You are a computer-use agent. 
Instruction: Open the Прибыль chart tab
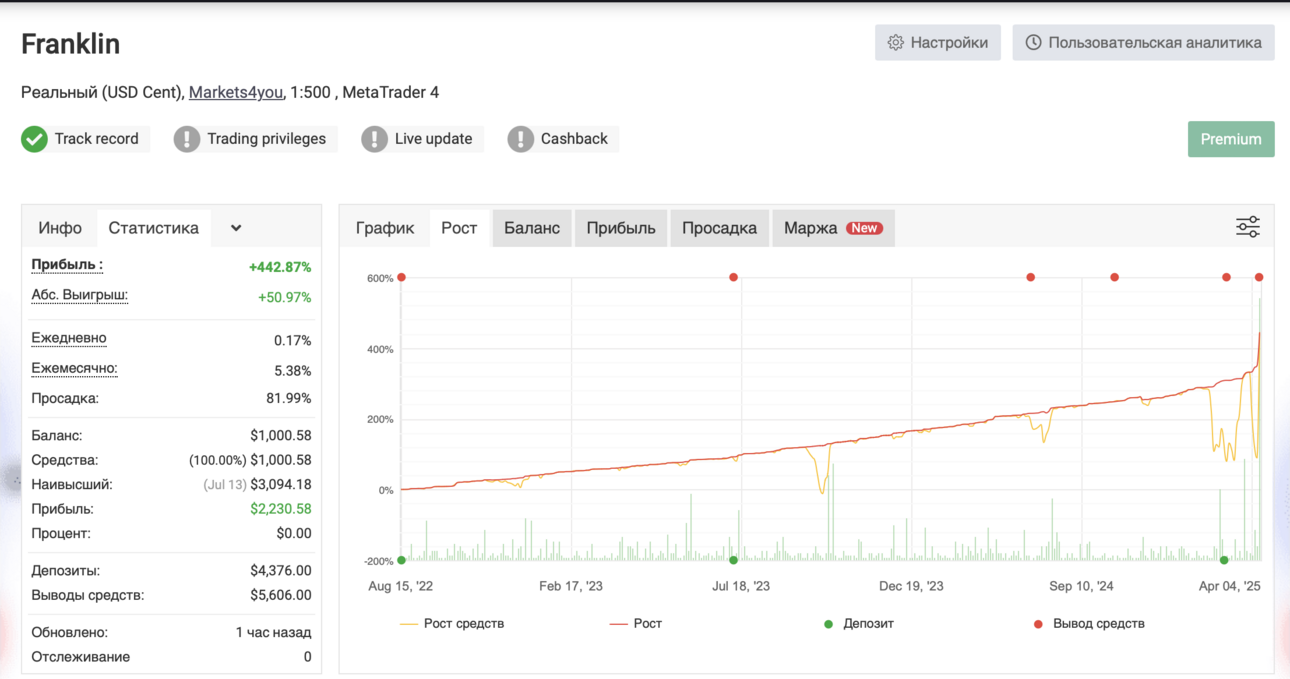[x=621, y=228]
